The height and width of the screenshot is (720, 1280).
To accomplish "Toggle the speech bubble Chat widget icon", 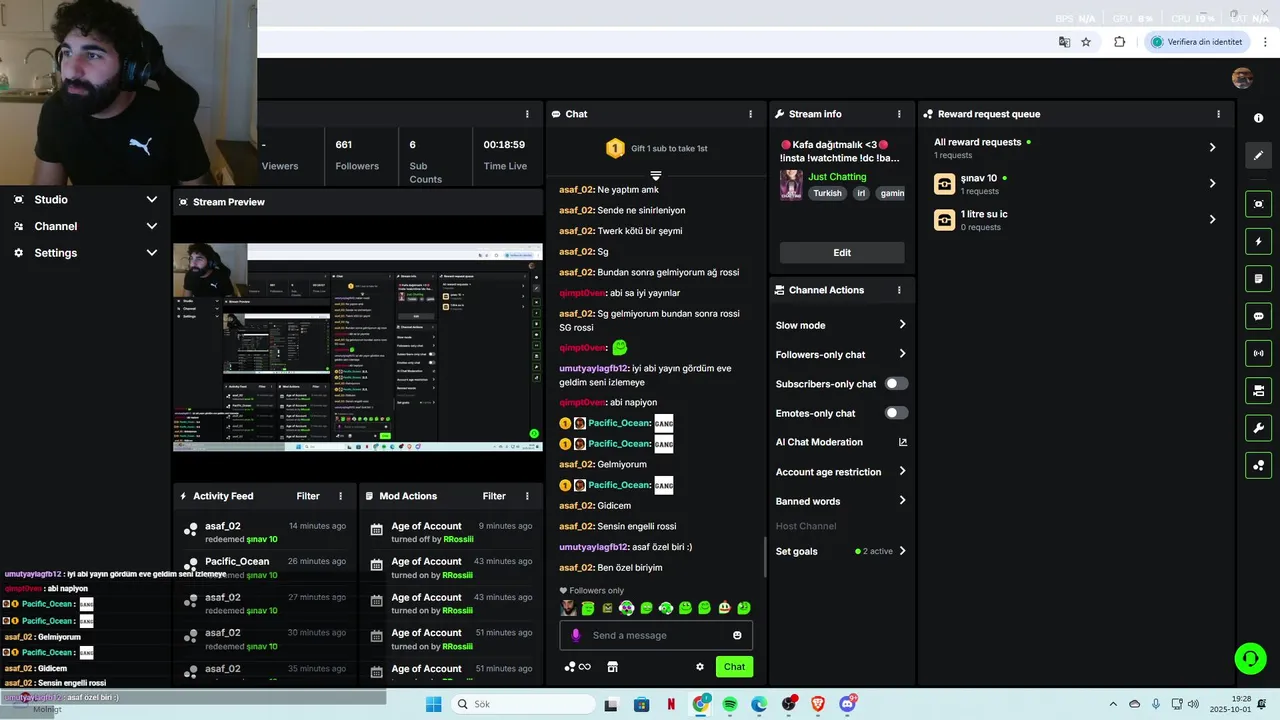I will click(x=1258, y=316).
